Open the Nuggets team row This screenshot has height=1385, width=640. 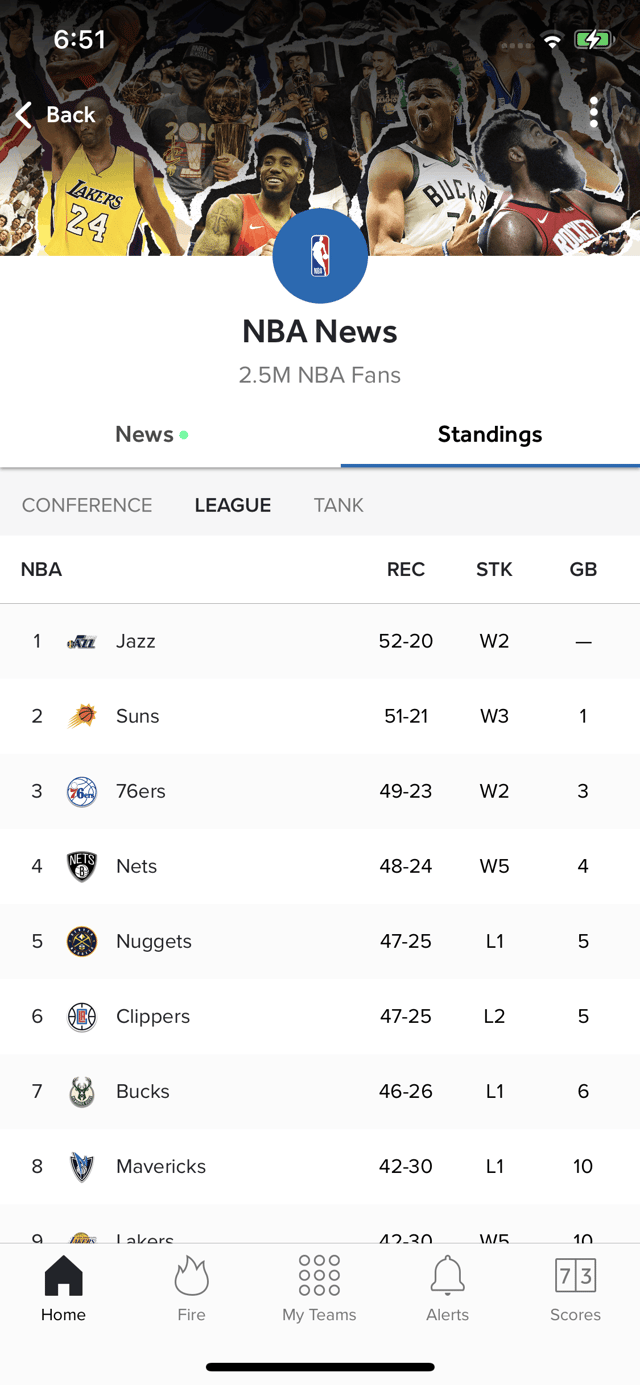tap(320, 941)
